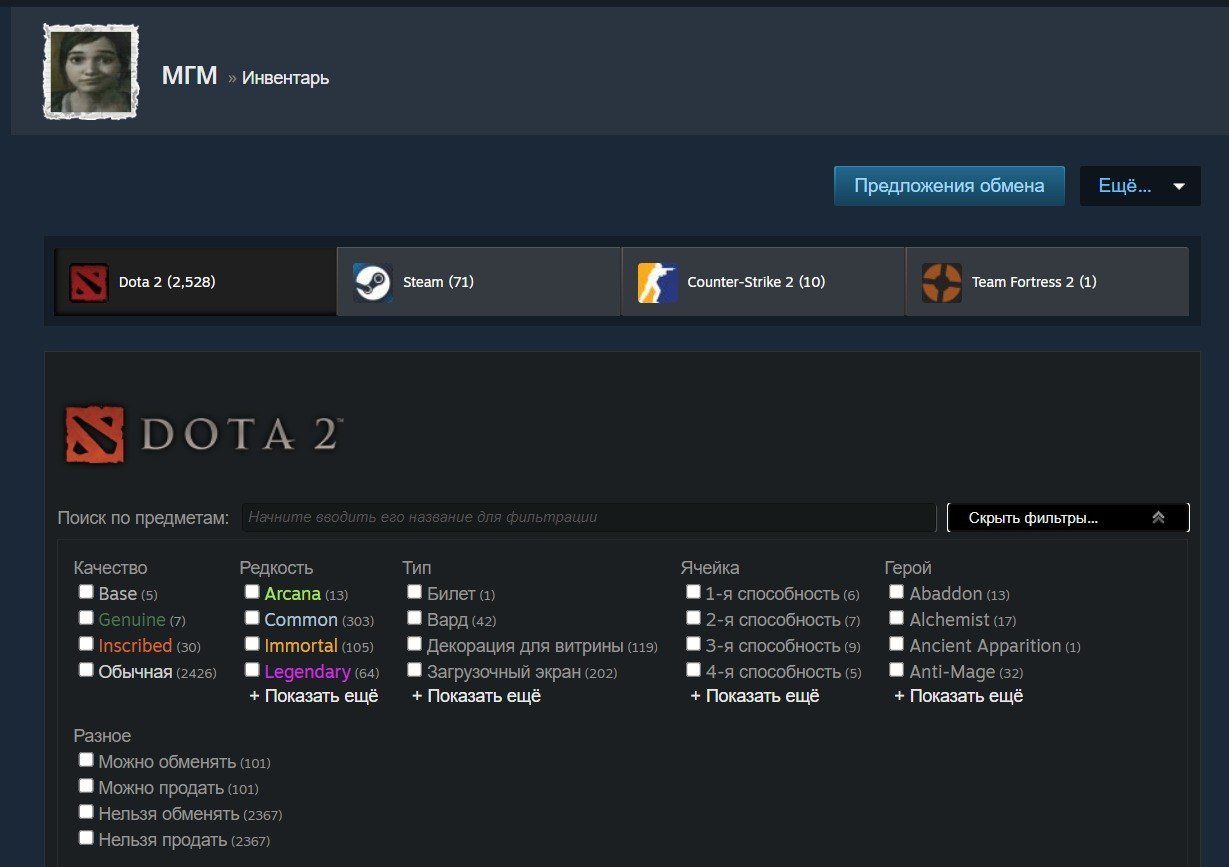This screenshot has height=867, width=1229.
Task: Expand Показать ещё under Редкость
Action: click(314, 696)
